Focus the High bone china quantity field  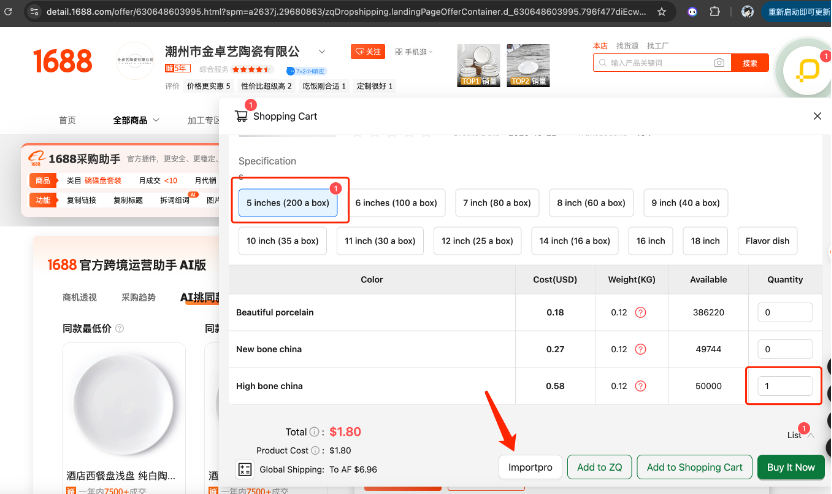pos(785,386)
